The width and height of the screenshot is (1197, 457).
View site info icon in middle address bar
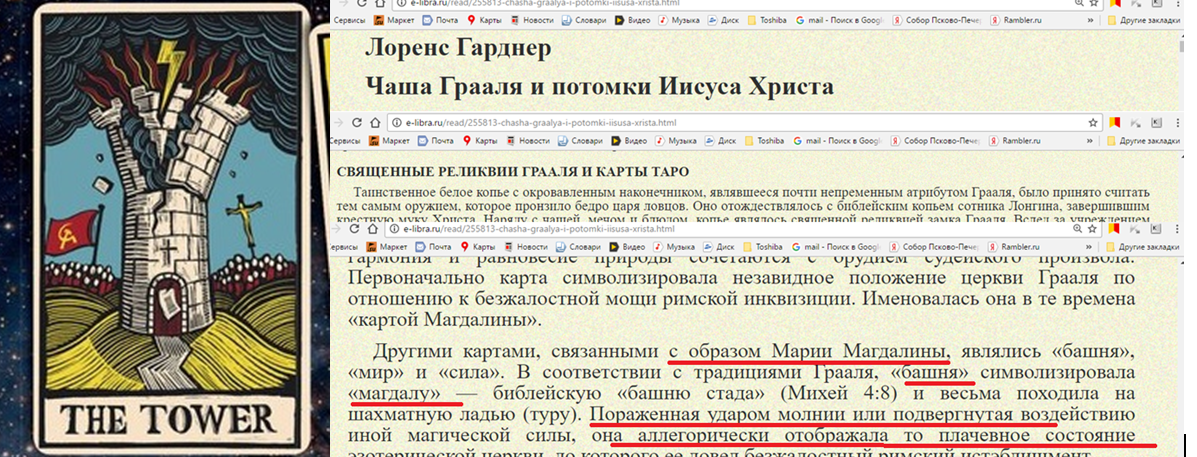pyautogui.click(x=395, y=123)
